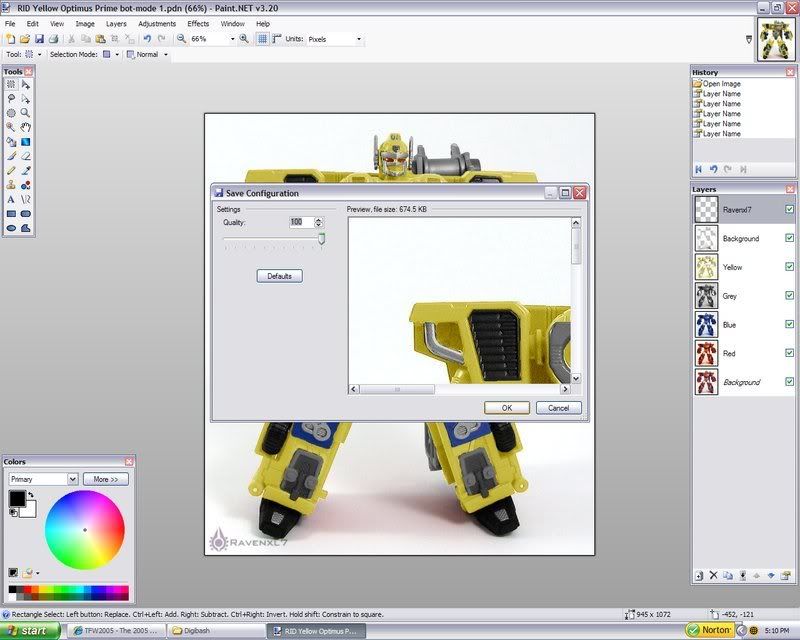Viewport: 800px width, 640px height.
Task: Cancel the Save Configuration dialog
Action: tap(559, 408)
